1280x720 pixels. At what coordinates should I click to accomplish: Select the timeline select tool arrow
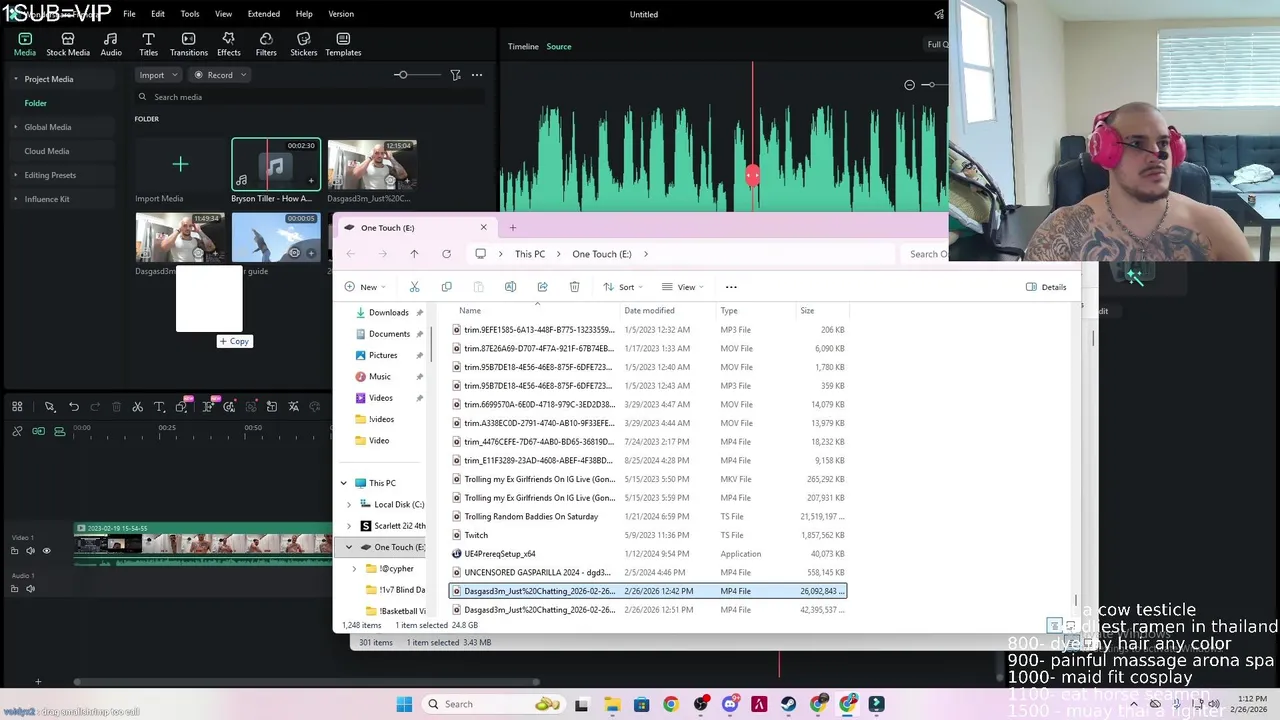point(49,407)
